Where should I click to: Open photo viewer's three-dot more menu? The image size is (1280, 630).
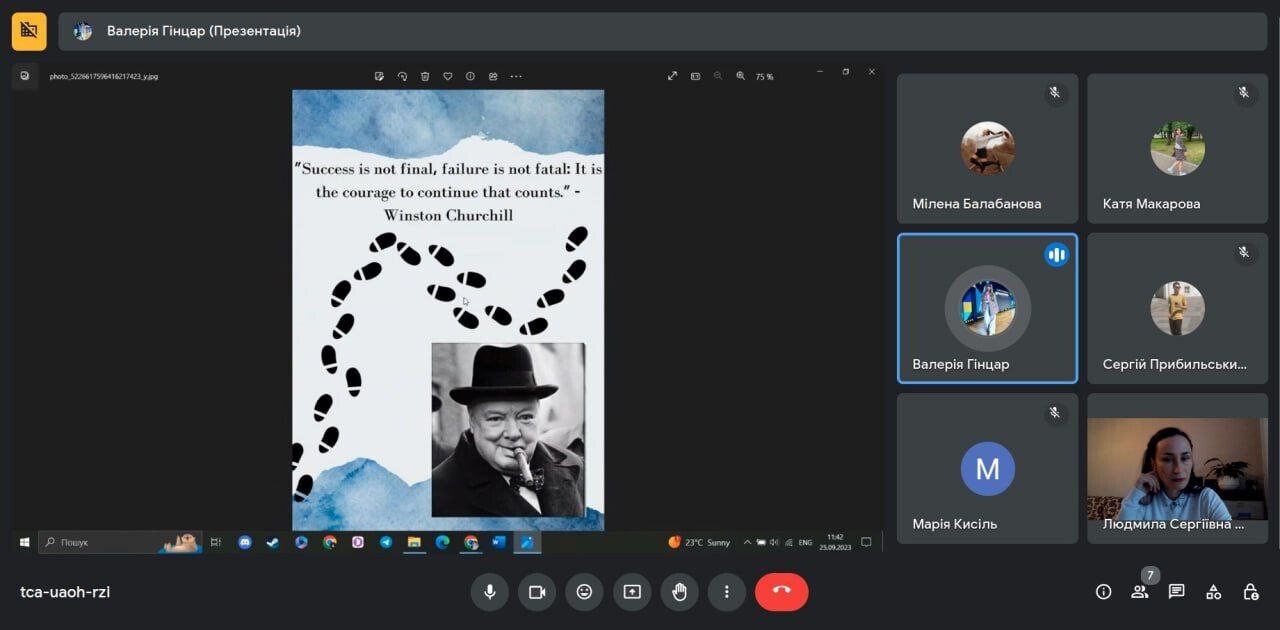click(516, 76)
